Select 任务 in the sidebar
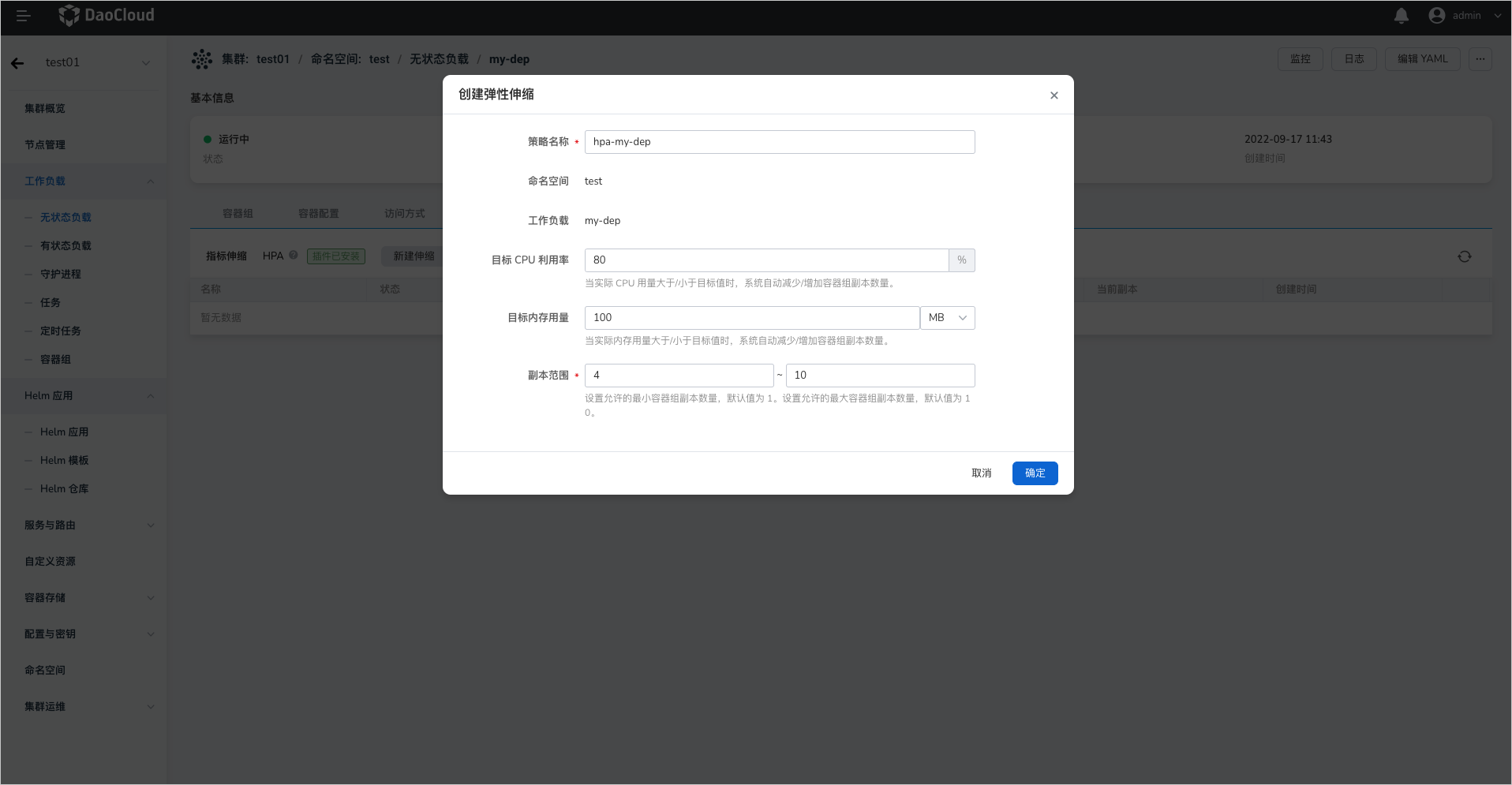This screenshot has width=1512, height=785. click(51, 303)
